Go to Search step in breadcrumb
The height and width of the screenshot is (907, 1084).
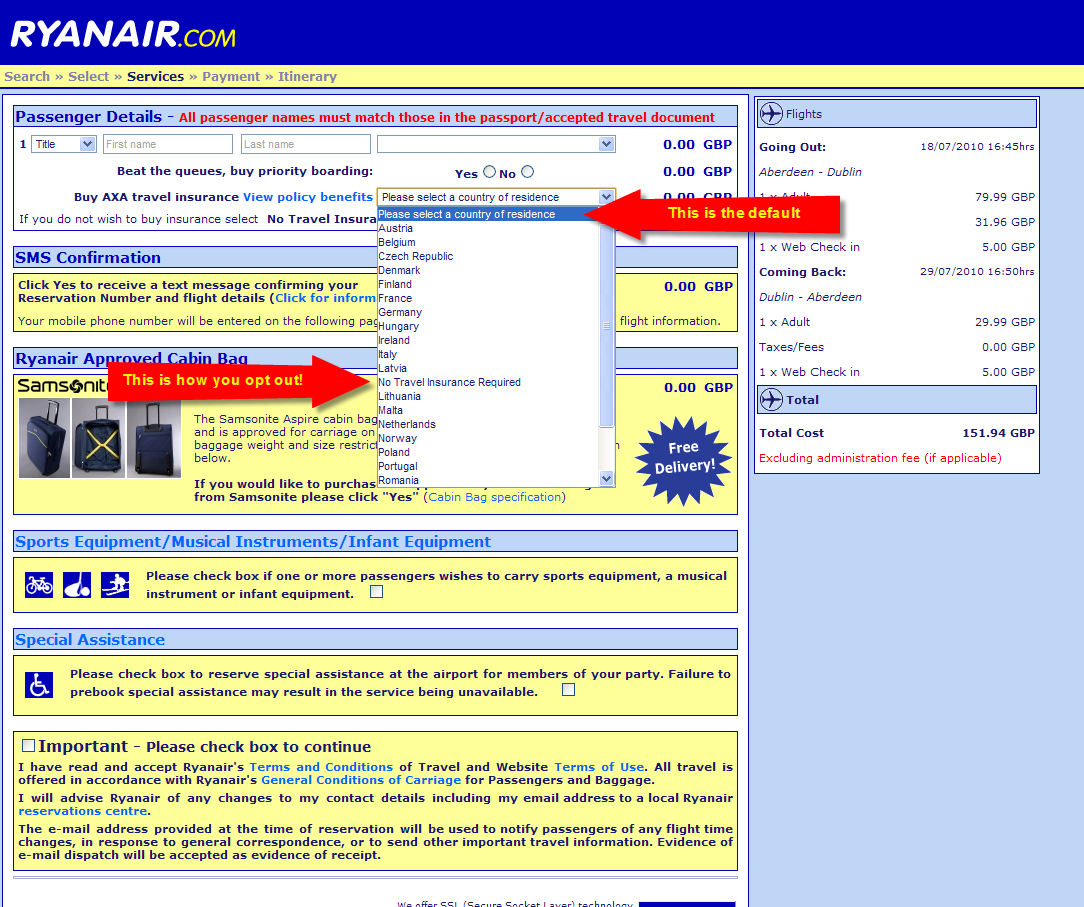[27, 77]
